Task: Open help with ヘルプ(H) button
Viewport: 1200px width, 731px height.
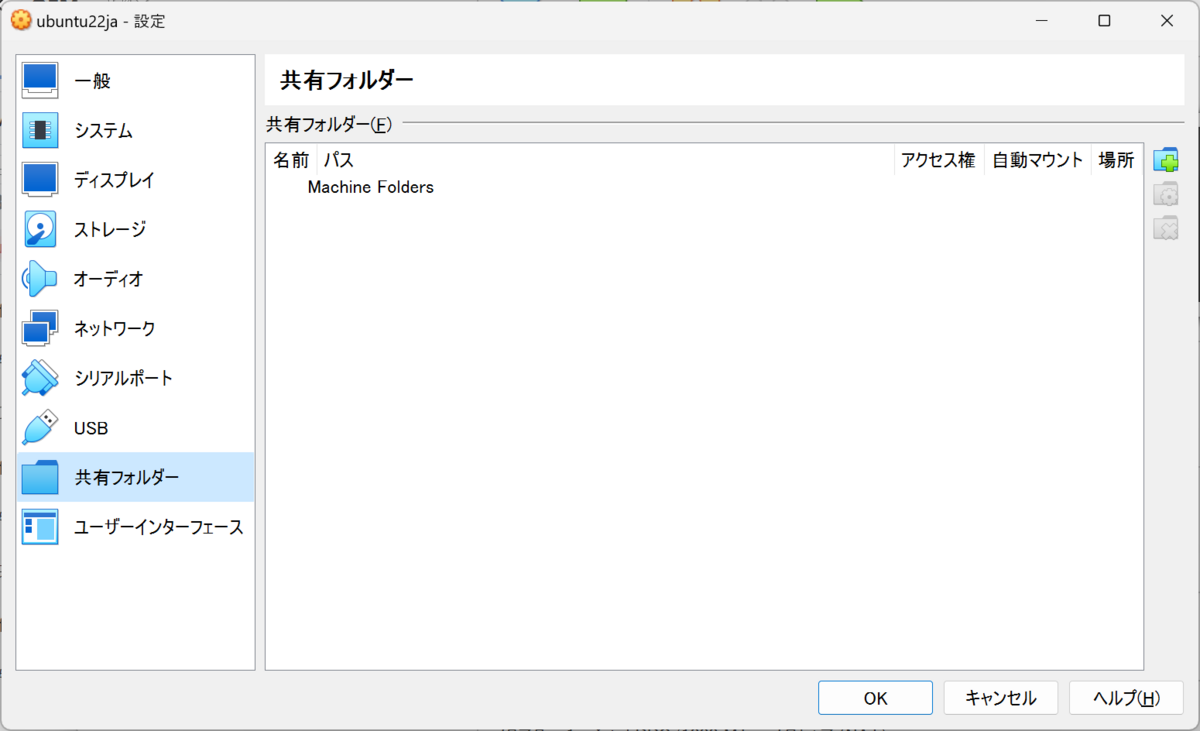Action: click(x=1126, y=698)
